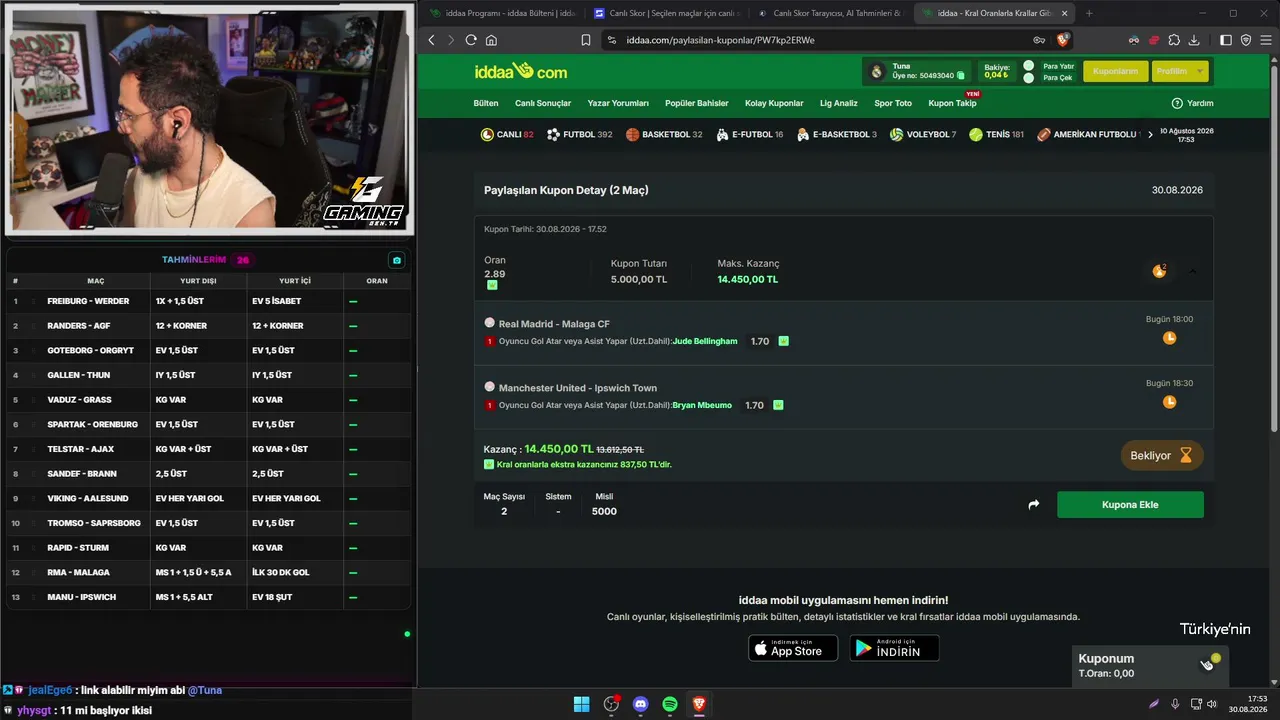
Task: Switch to Canlı Skor Tarayıcısı browser tab
Action: click(x=831, y=13)
